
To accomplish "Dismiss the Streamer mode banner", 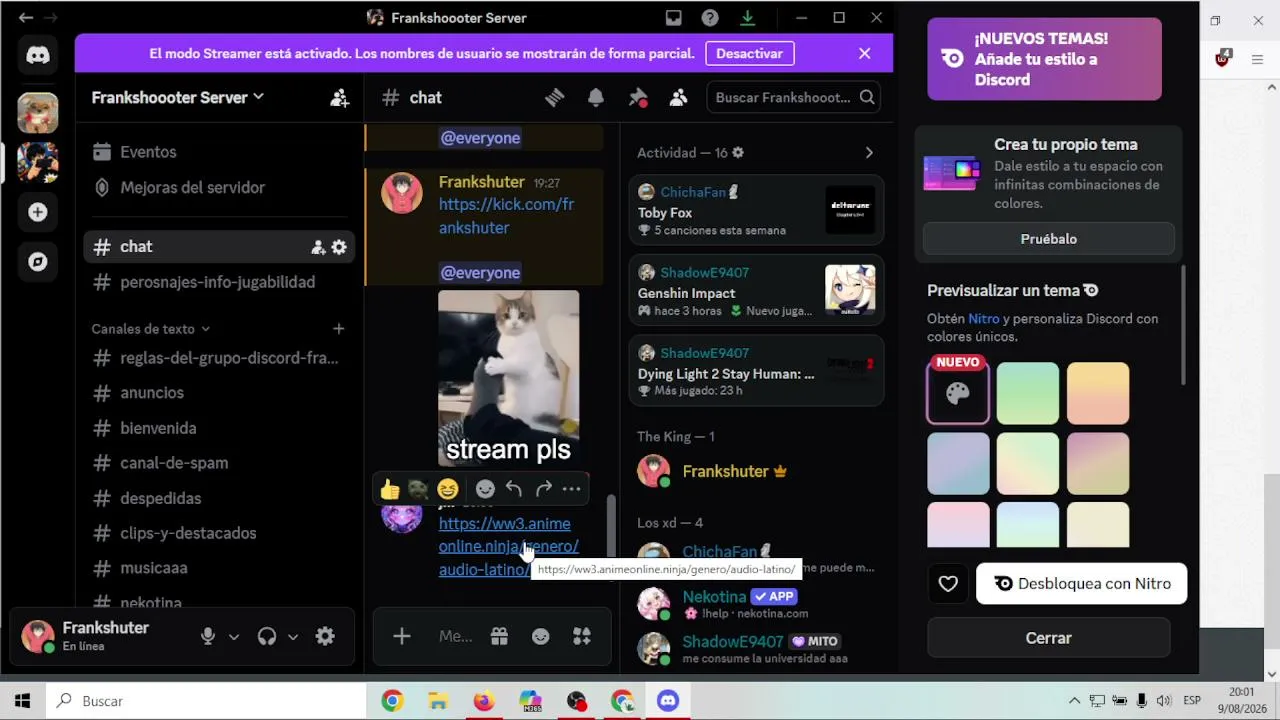I will [x=865, y=53].
